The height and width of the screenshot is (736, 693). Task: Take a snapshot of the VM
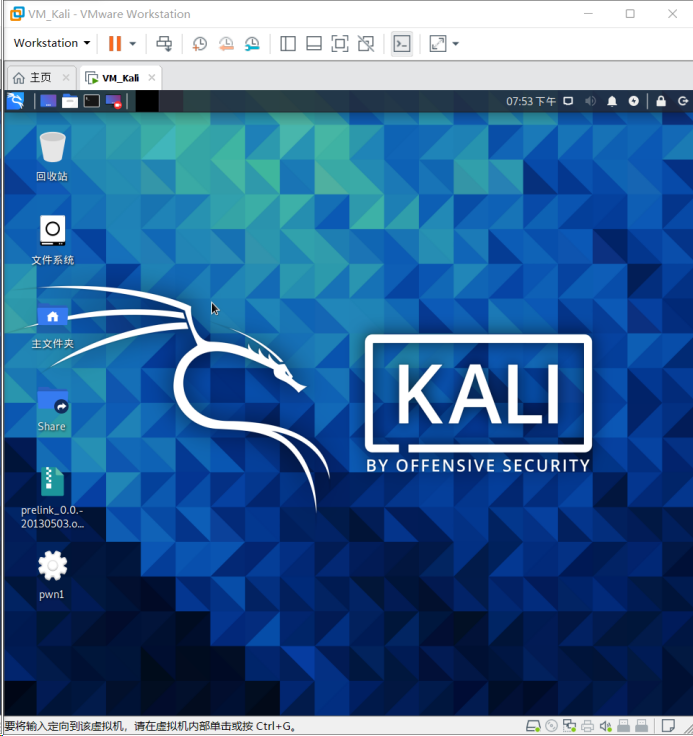(200, 44)
